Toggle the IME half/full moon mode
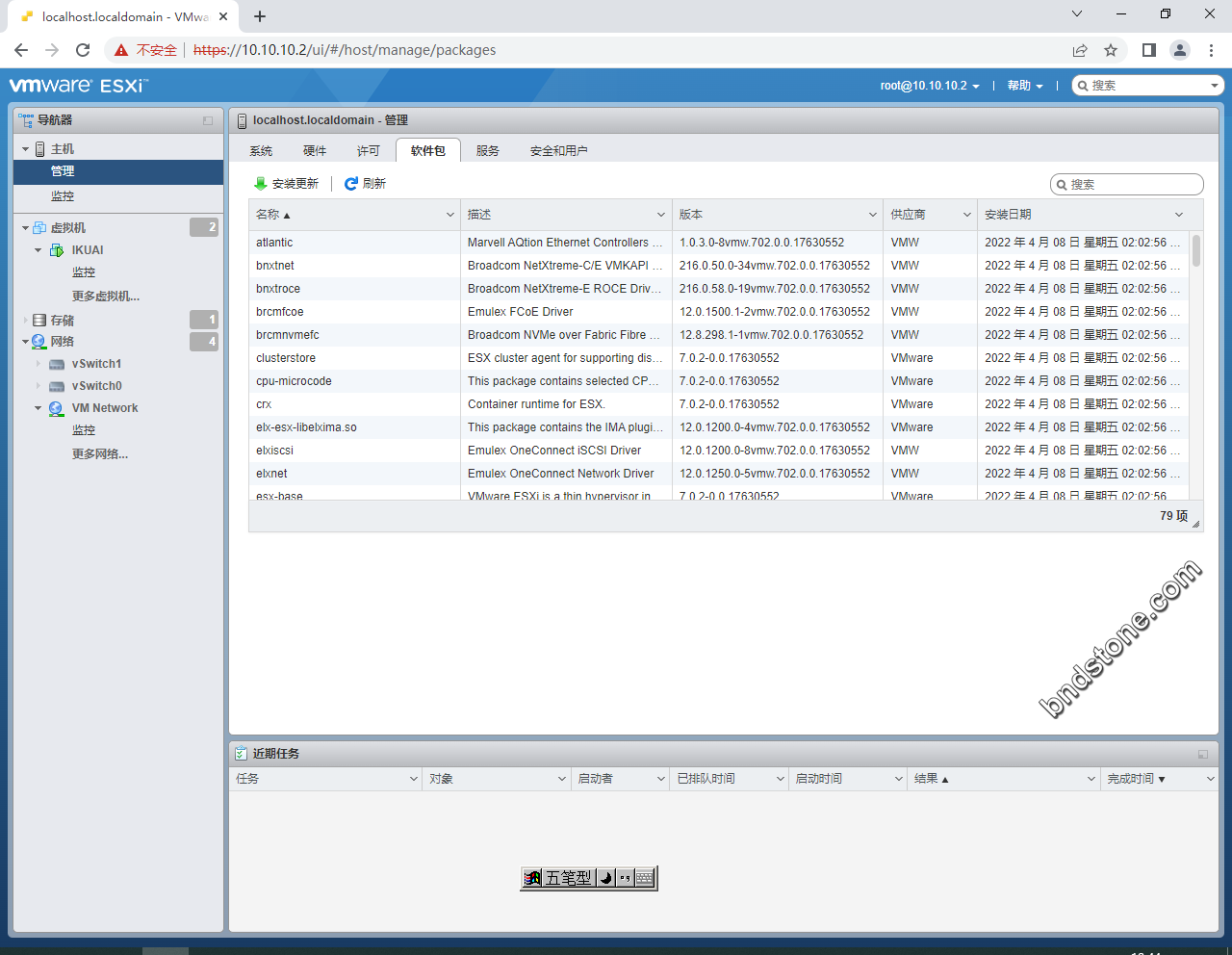Screen dimensions: 1232x955 606,878
